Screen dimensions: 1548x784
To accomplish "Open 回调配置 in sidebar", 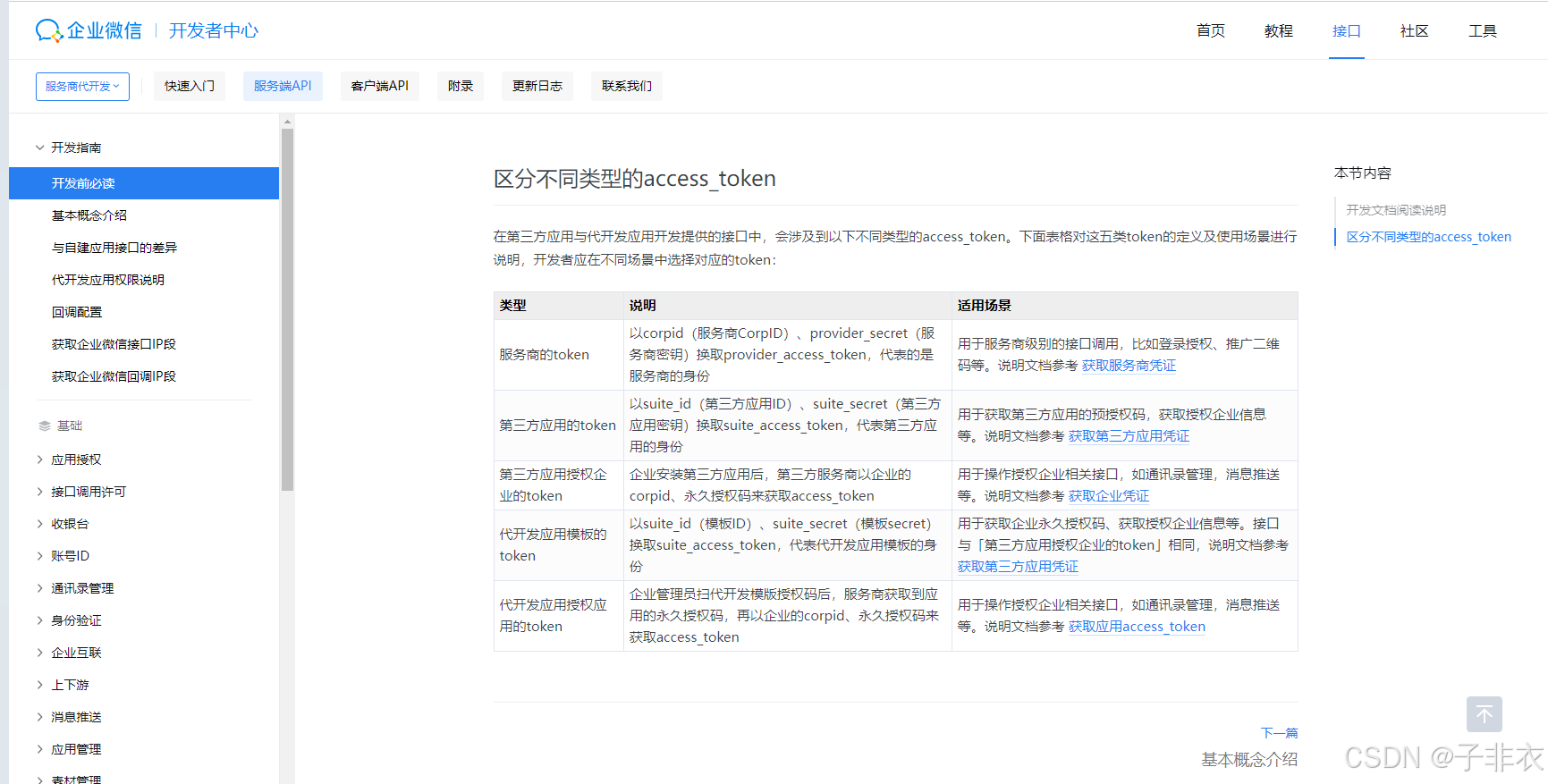I will tap(77, 312).
